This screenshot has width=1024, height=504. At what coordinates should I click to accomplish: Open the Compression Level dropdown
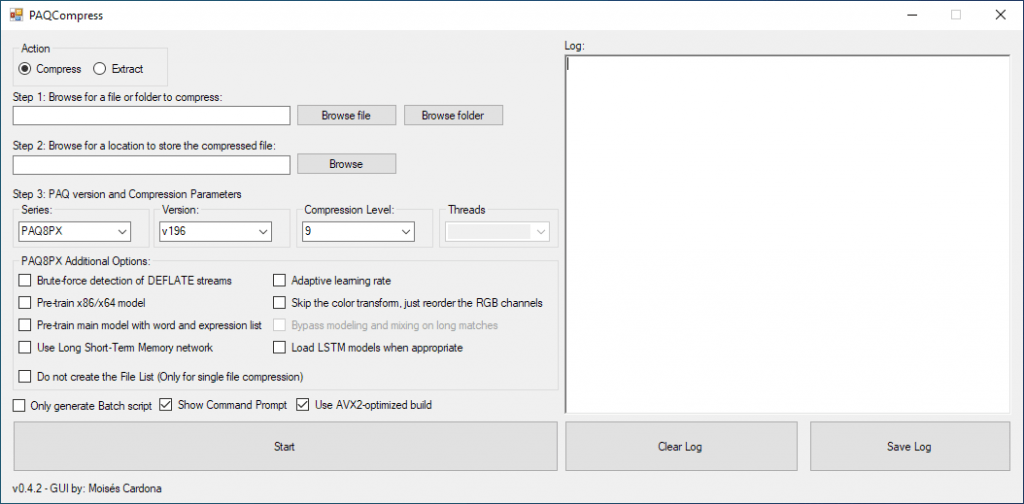coord(358,231)
